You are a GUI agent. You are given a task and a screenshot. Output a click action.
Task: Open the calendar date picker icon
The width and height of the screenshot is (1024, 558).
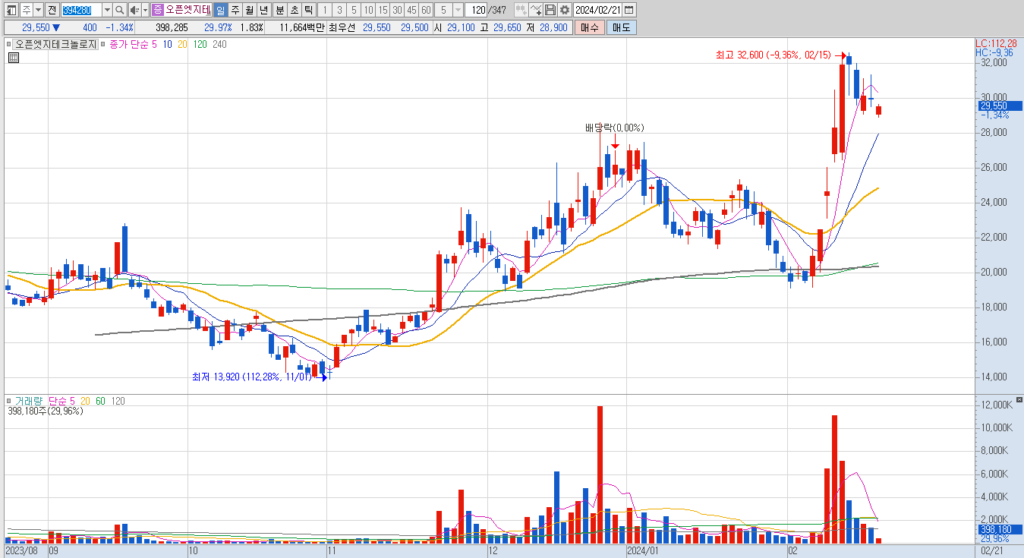[629, 10]
